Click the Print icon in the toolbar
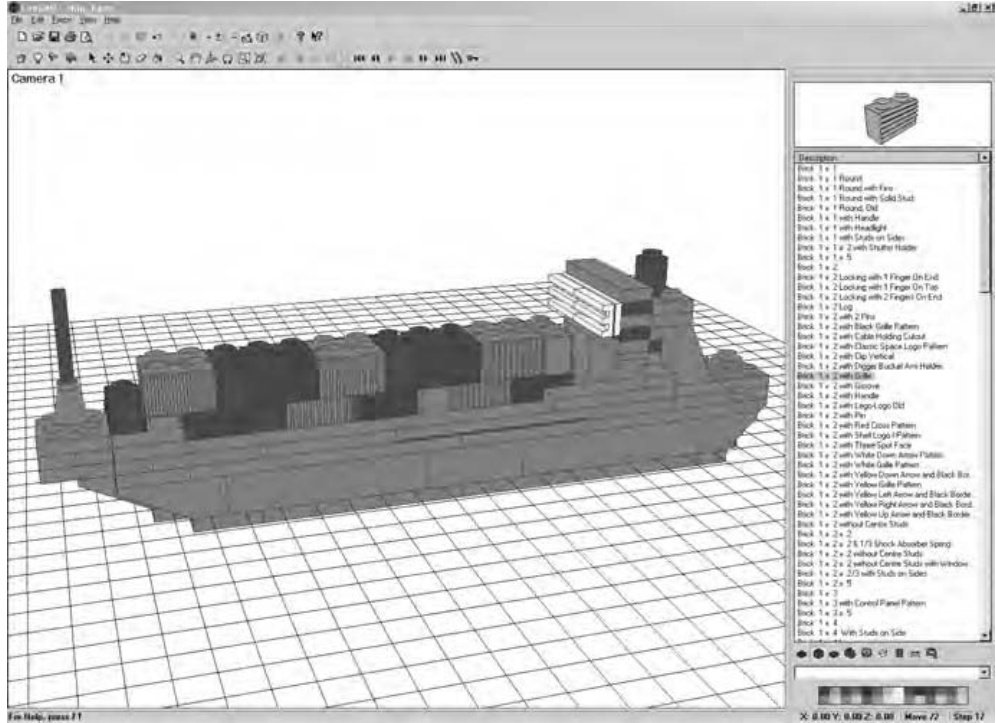Image resolution: width=996 pixels, height=723 pixels. [70, 37]
